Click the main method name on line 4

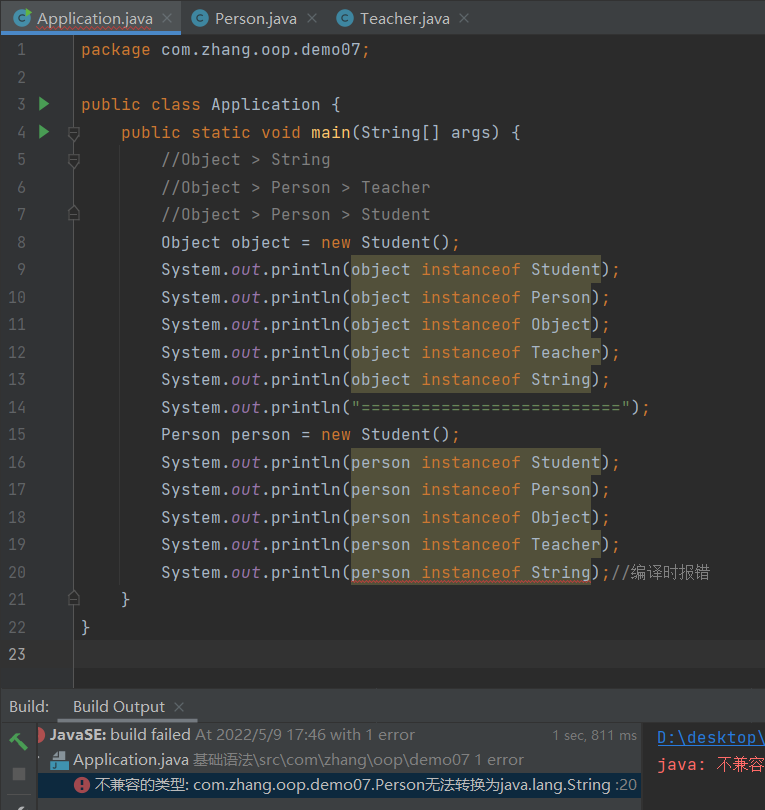[x=331, y=132]
